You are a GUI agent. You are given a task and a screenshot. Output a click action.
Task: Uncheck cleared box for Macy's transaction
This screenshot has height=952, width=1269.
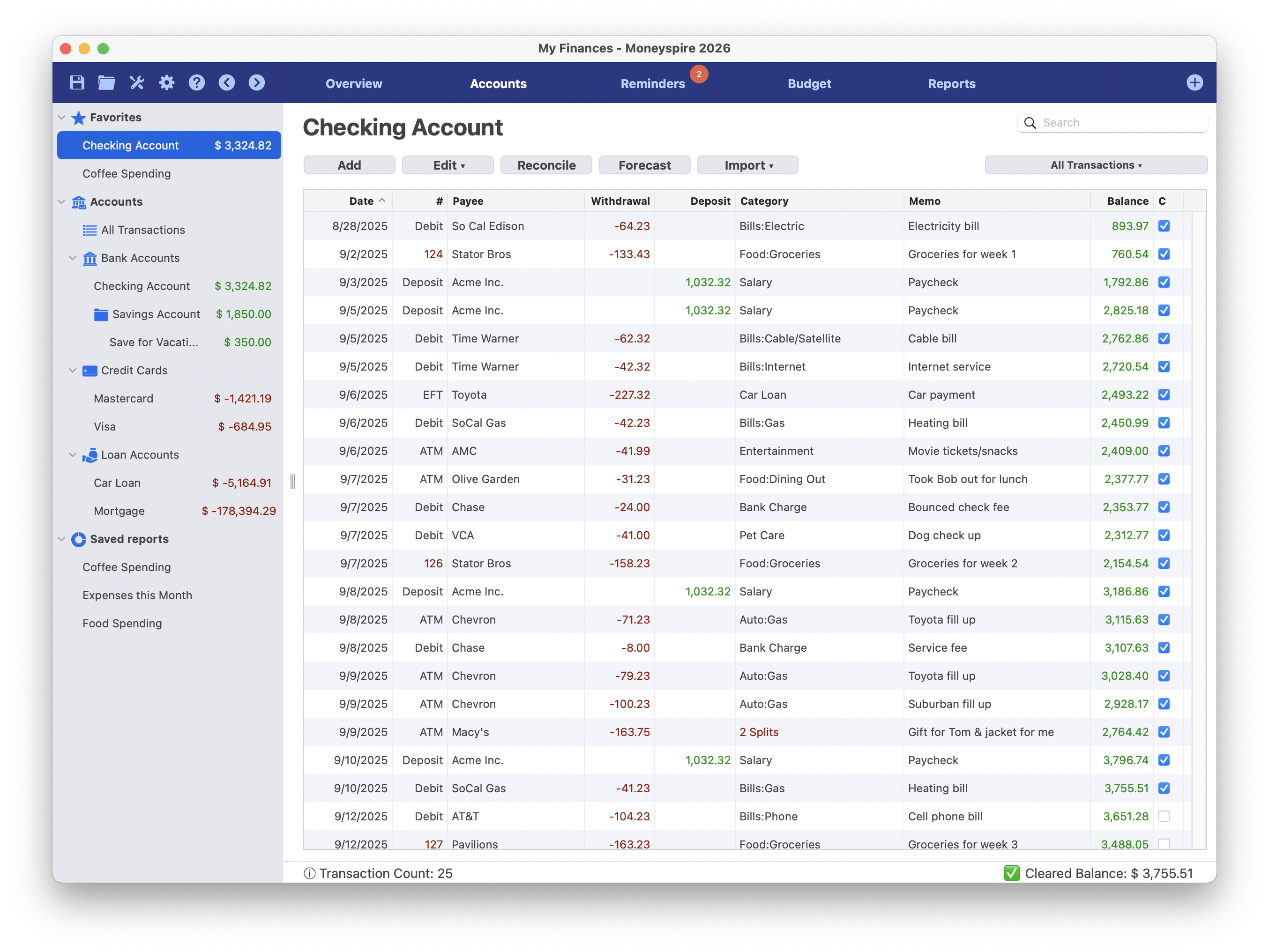(1164, 732)
